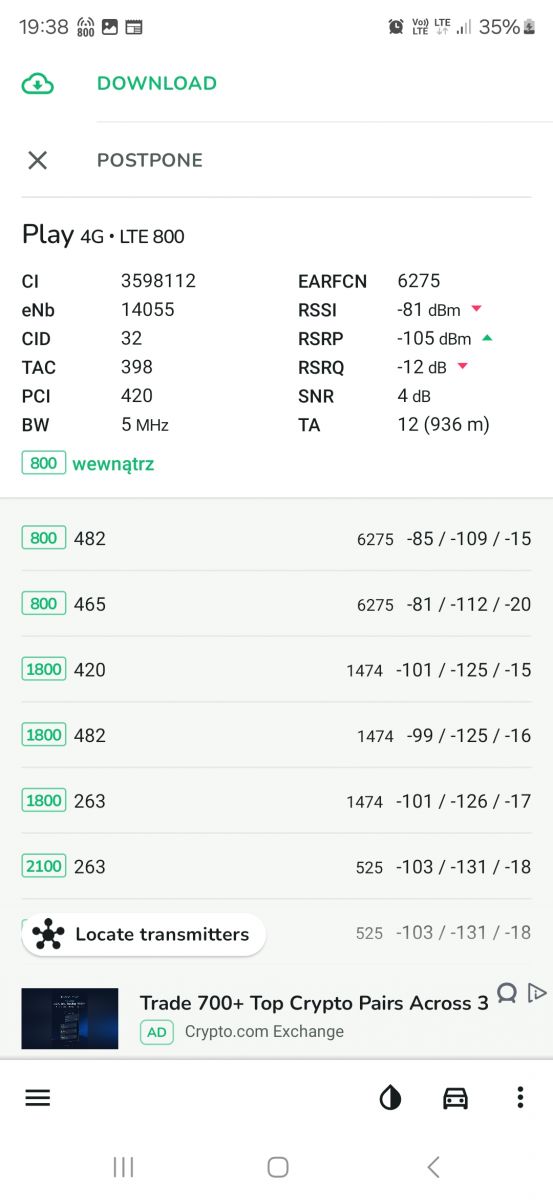Tap the cloud download icon
This screenshot has width=553, height=1200.
37,84
